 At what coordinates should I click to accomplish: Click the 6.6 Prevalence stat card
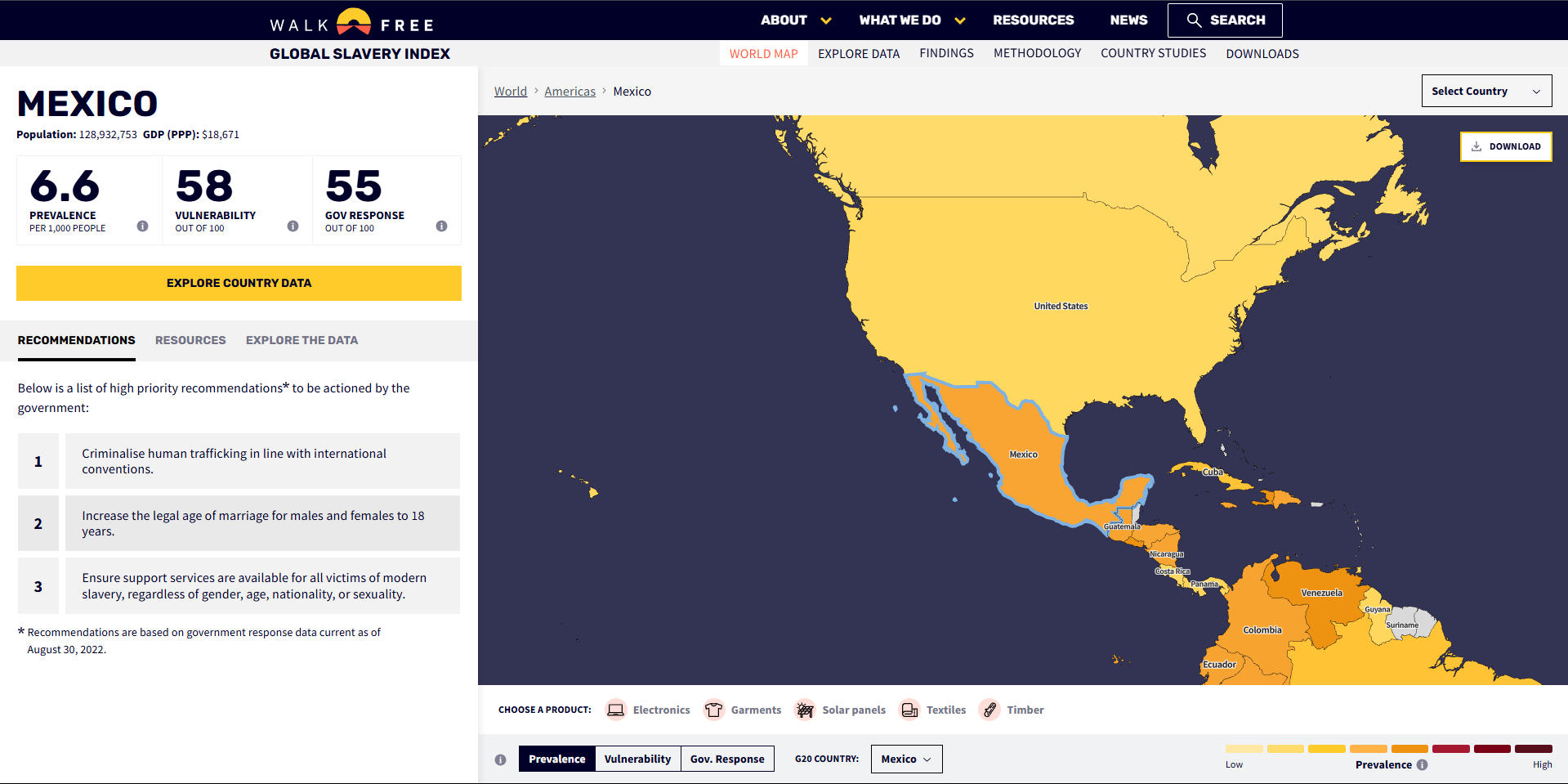(89, 200)
